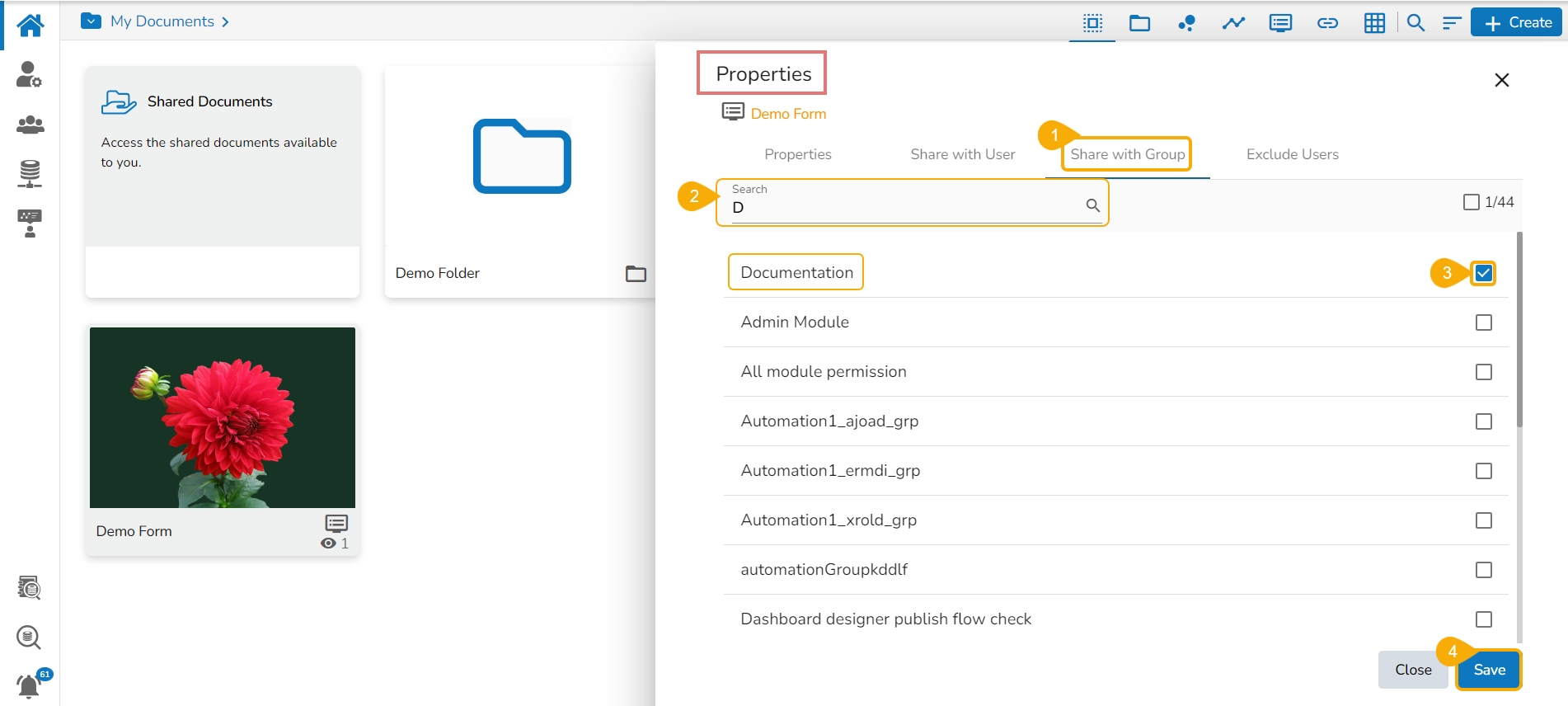
Task: Open the user groups icon in sidebar
Action: [x=30, y=125]
